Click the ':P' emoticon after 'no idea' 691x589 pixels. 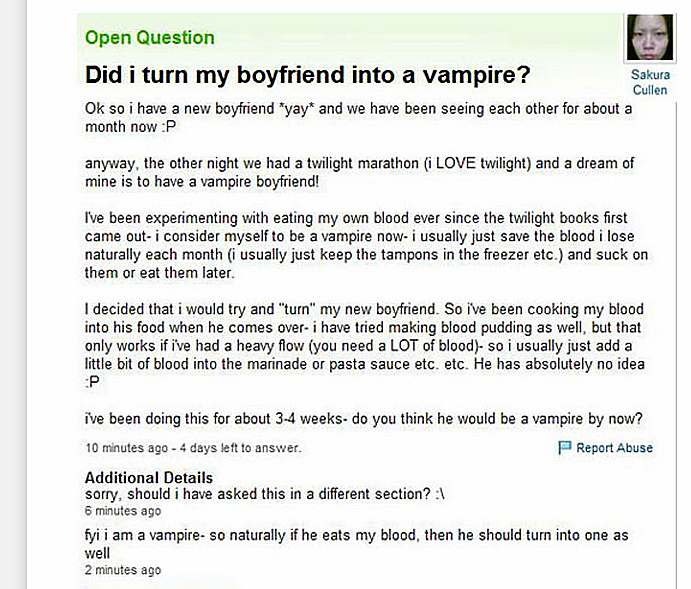coord(92,382)
